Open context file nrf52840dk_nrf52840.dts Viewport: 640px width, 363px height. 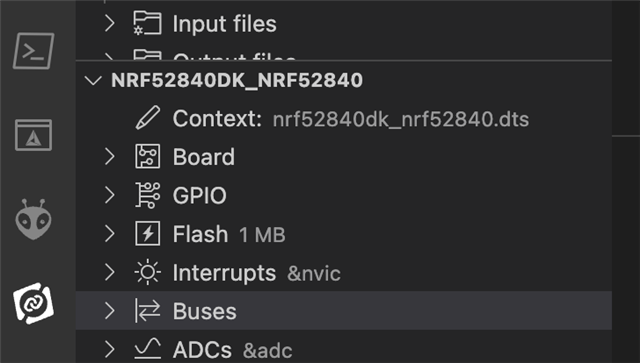tap(401, 120)
